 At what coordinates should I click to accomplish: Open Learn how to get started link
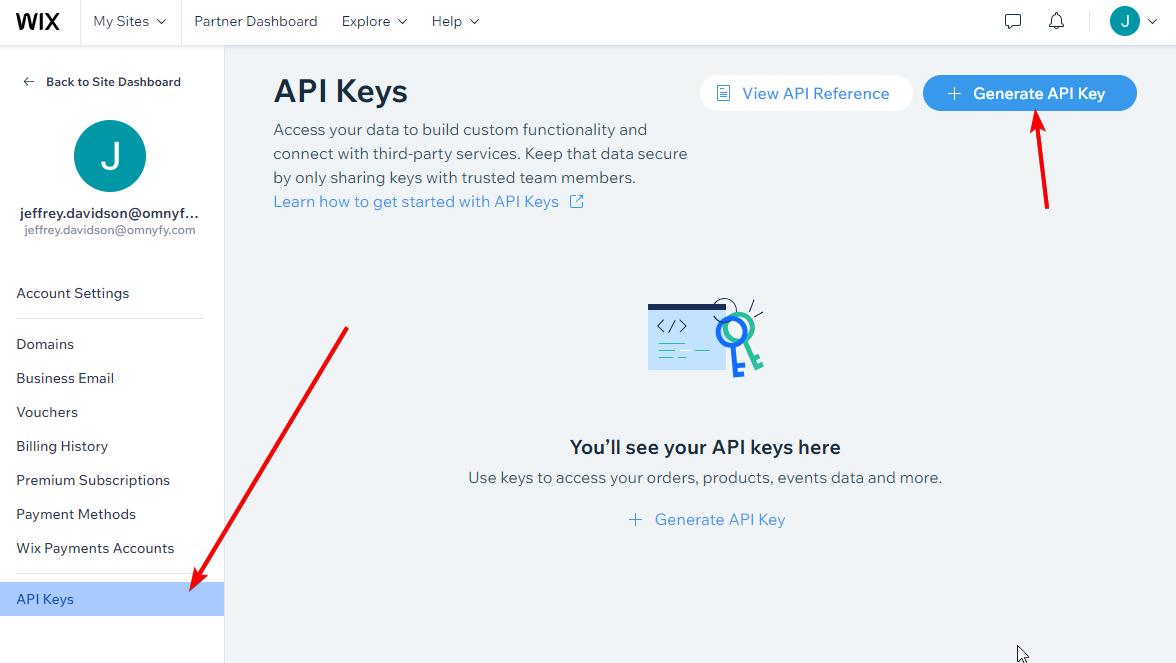tap(416, 202)
